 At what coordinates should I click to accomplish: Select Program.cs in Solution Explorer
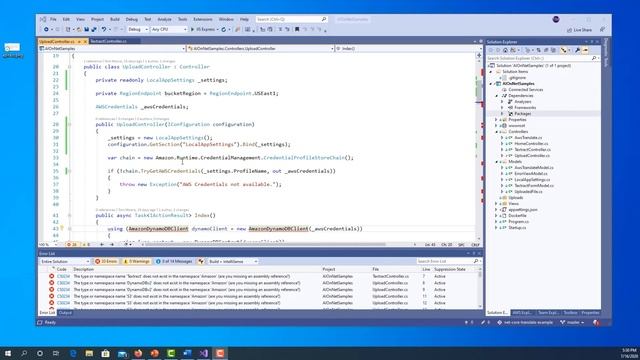pos(518,222)
